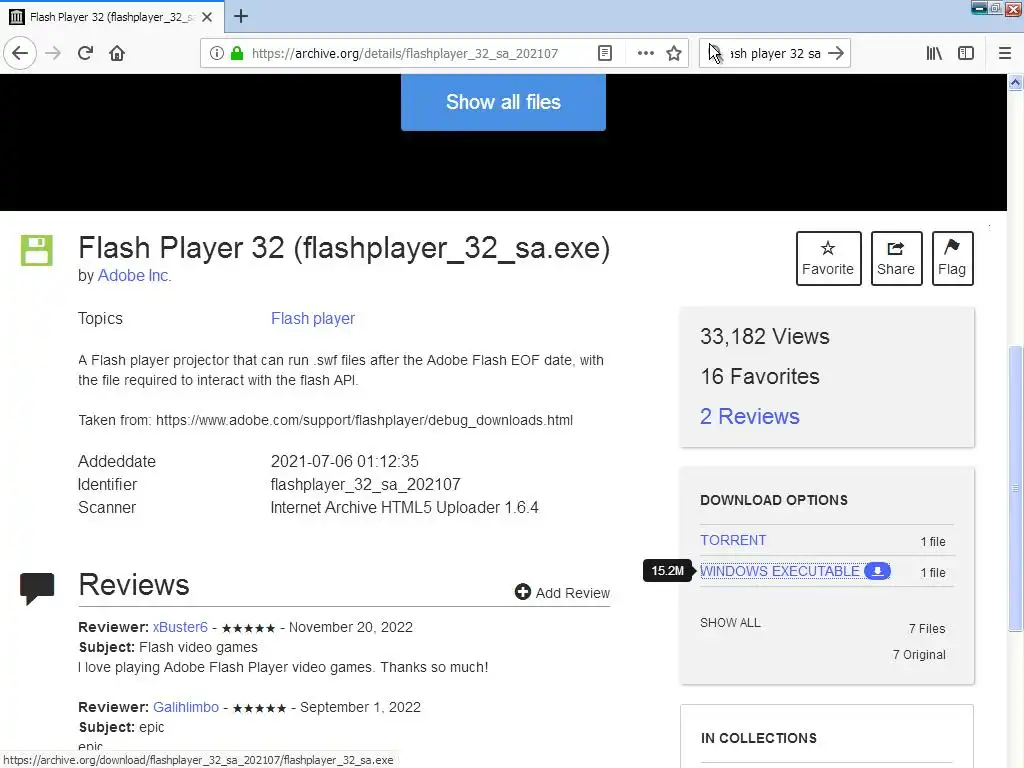
Task: Click the five-star rating by Galihlimbo
Action: coord(259,708)
